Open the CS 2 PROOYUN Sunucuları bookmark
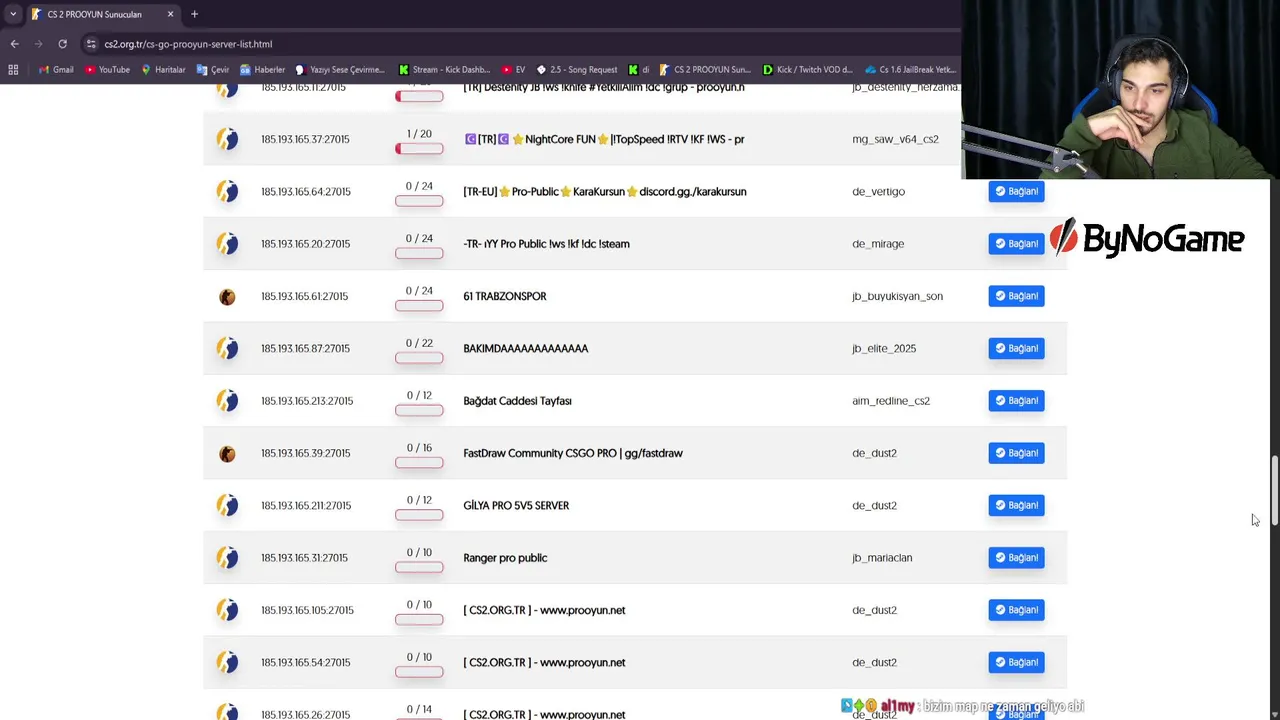Screen dimensions: 1280x720 pos(704,70)
